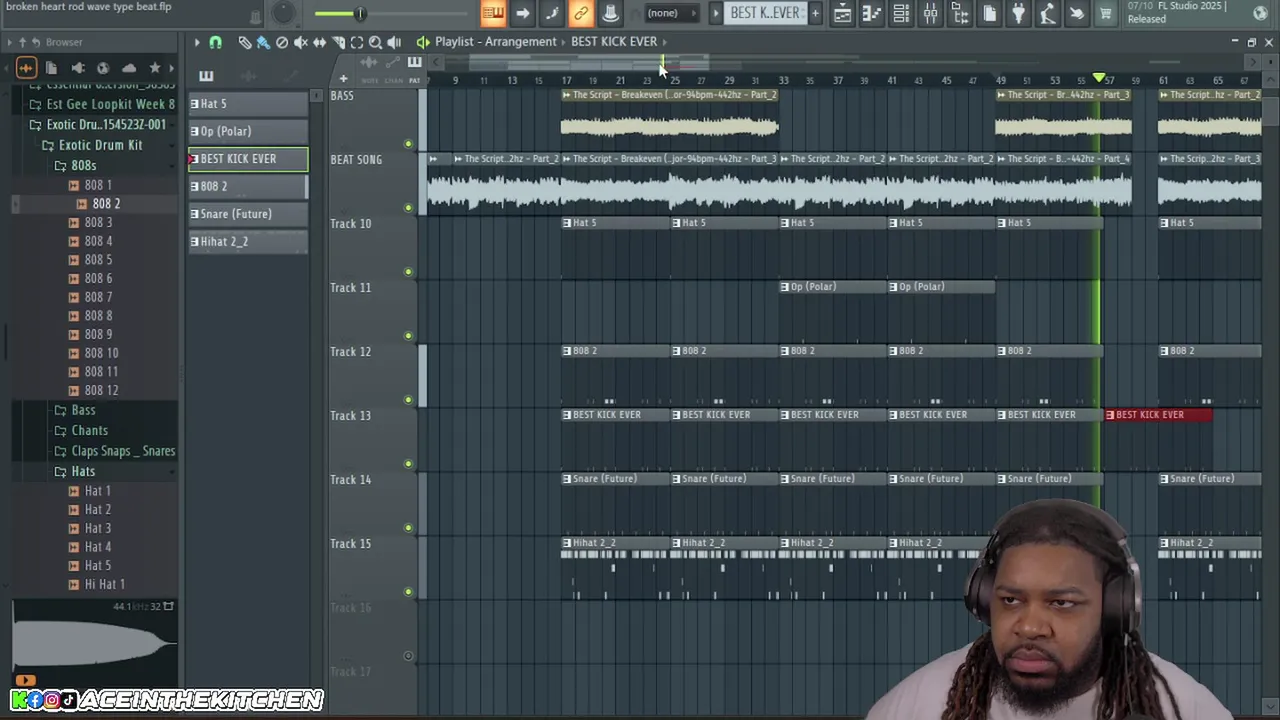Select the Slice tool in playlist

(338, 42)
